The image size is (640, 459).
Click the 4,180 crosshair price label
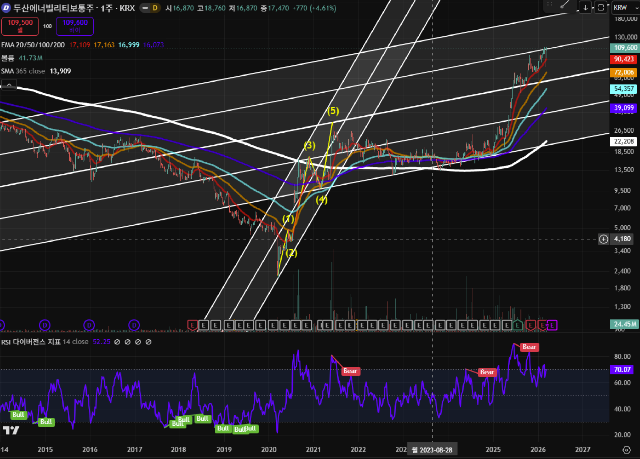coord(623,239)
